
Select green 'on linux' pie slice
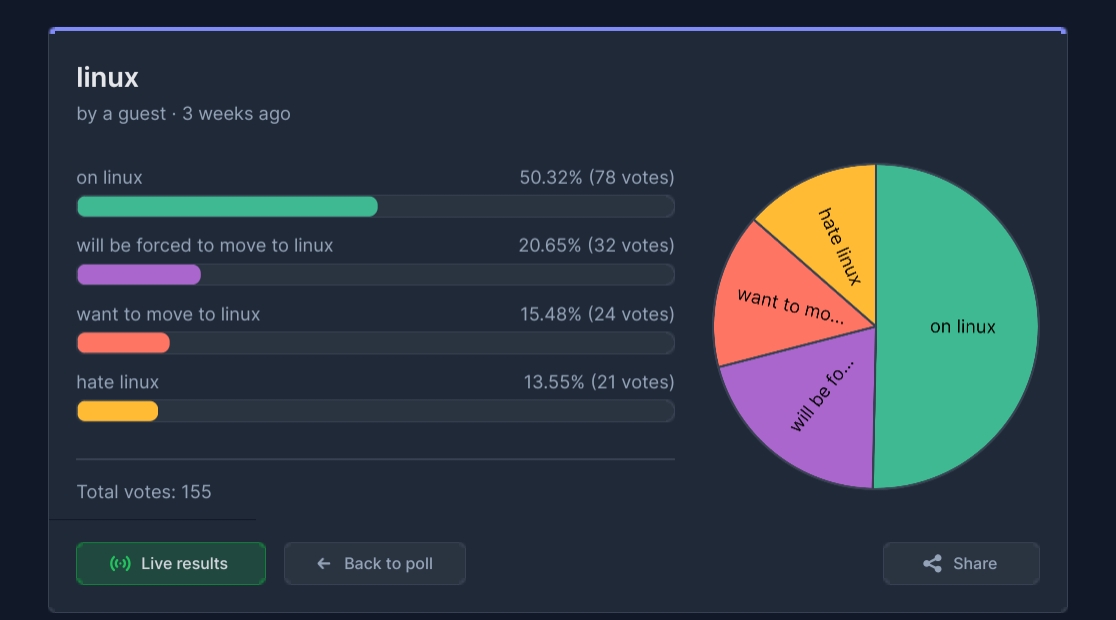pyautogui.click(x=957, y=327)
